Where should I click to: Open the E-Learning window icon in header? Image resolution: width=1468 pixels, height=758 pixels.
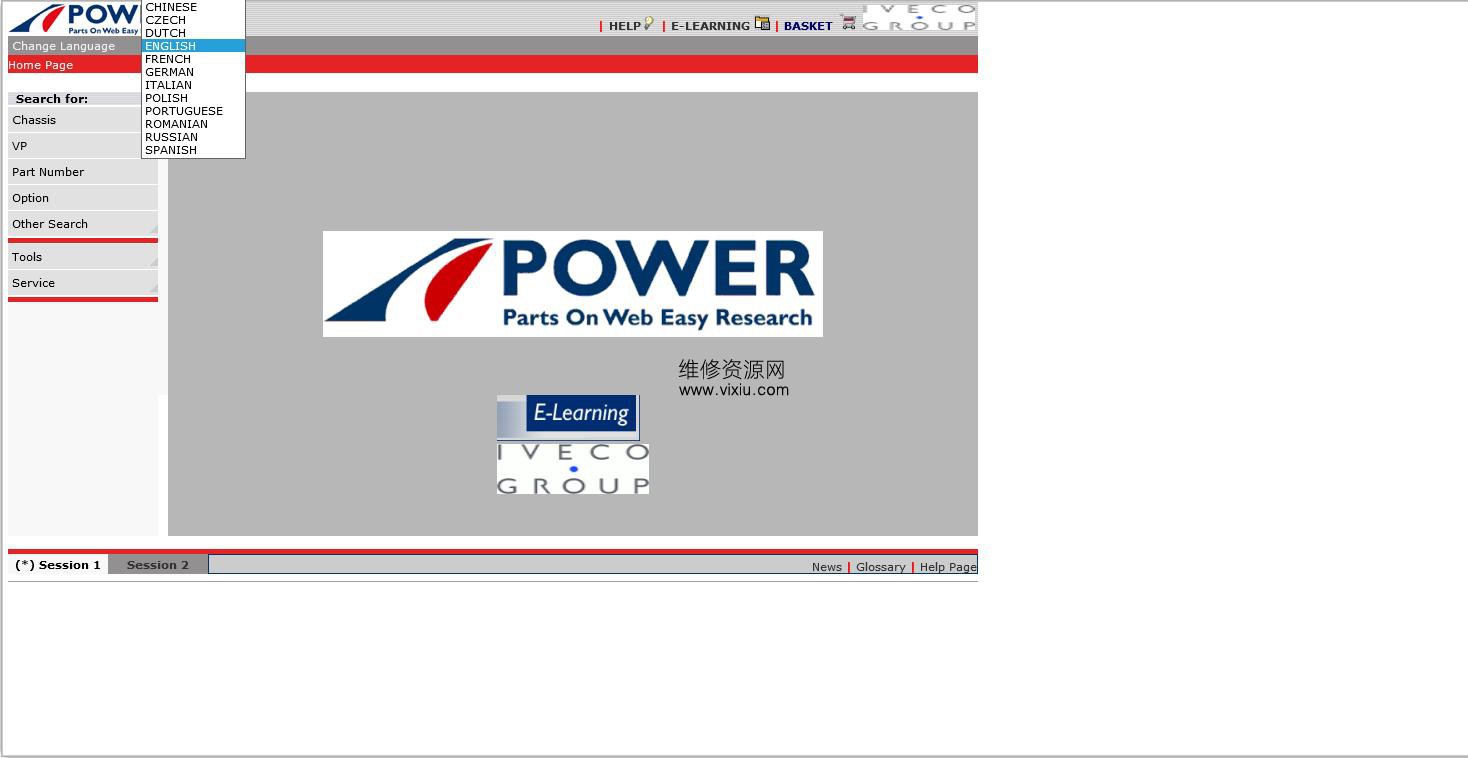(763, 23)
